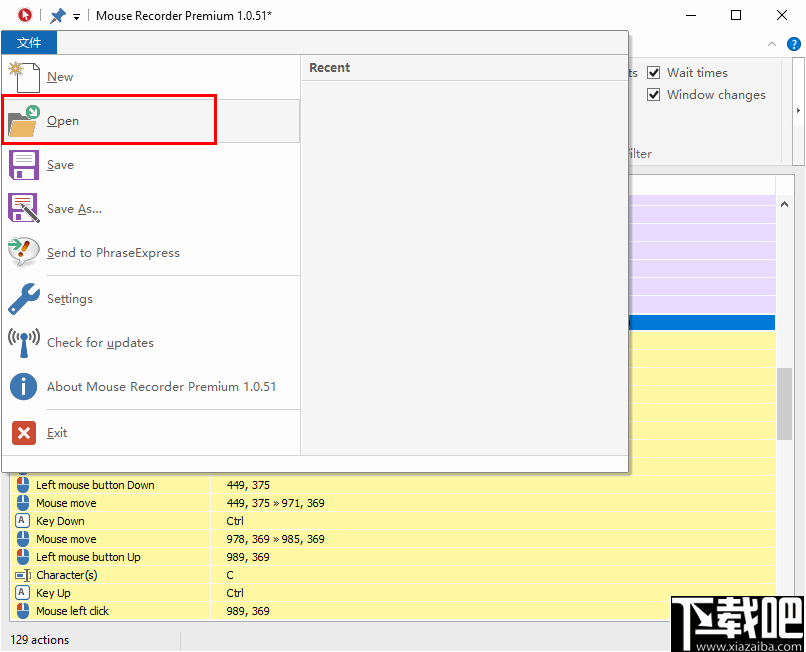This screenshot has height=652, width=806.
Task: Click the About info icon
Action: (23, 386)
